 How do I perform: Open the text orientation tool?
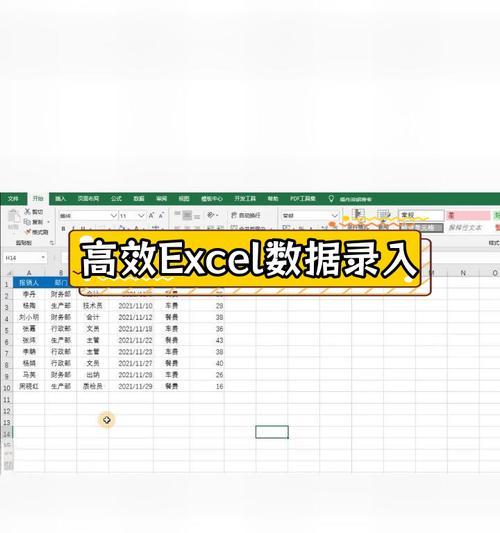(x=210, y=215)
